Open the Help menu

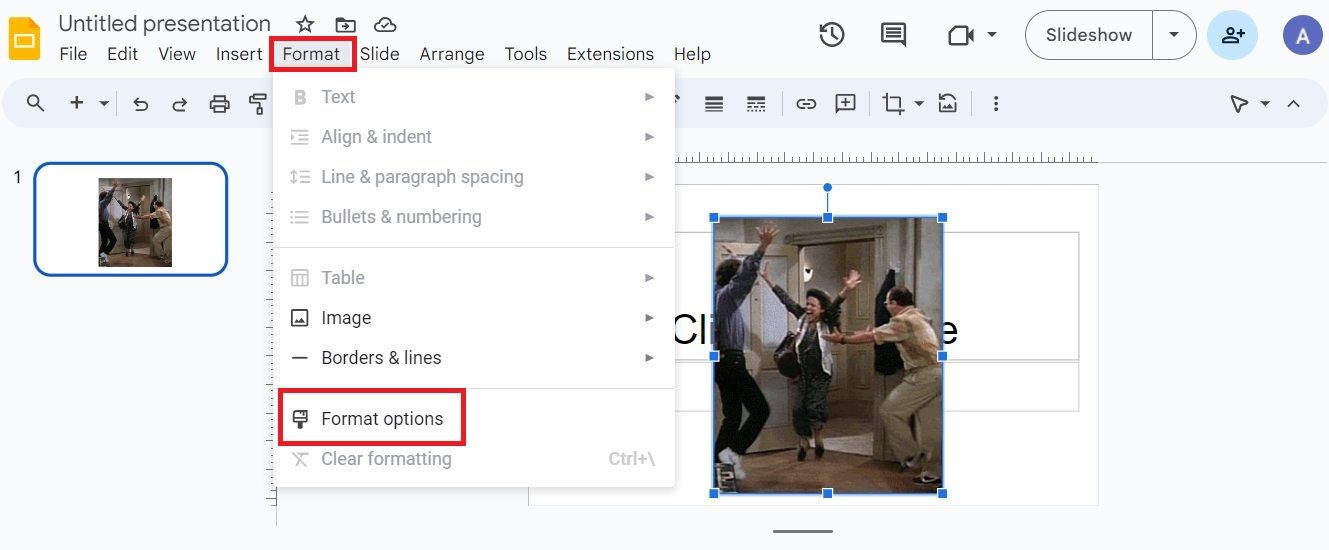pyautogui.click(x=692, y=54)
